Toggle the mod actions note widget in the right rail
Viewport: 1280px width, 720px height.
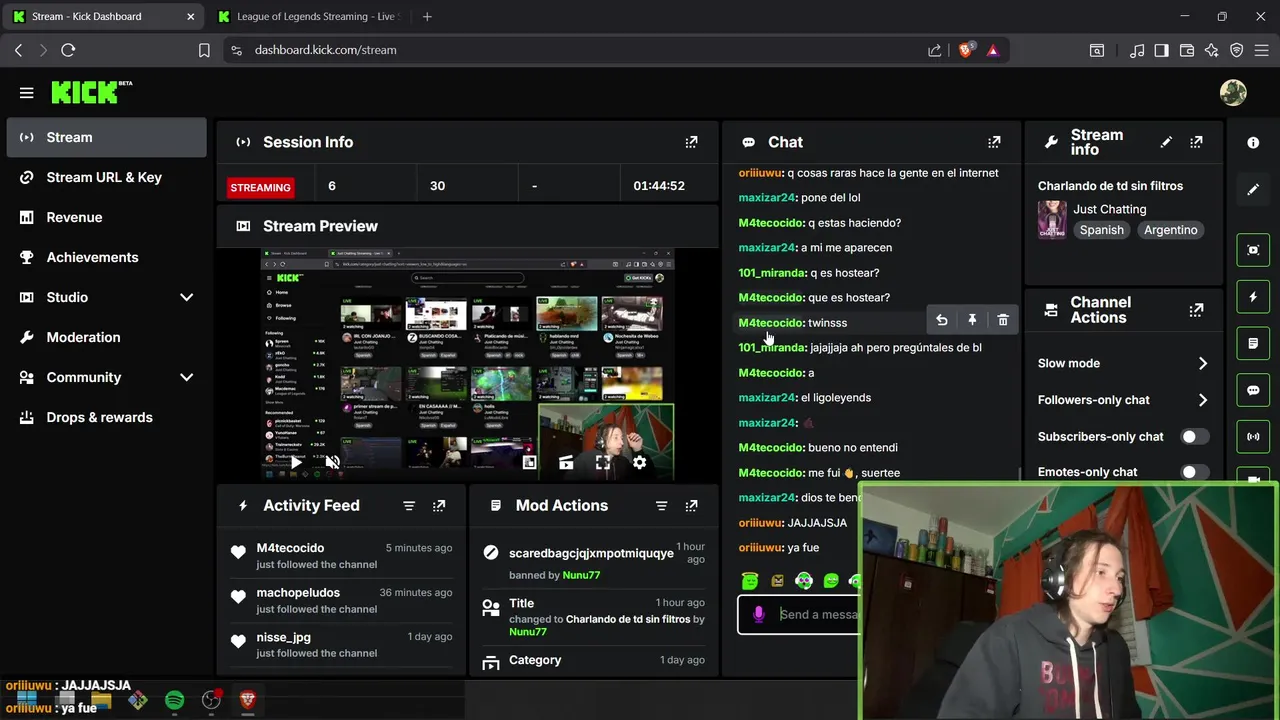(x=1253, y=343)
